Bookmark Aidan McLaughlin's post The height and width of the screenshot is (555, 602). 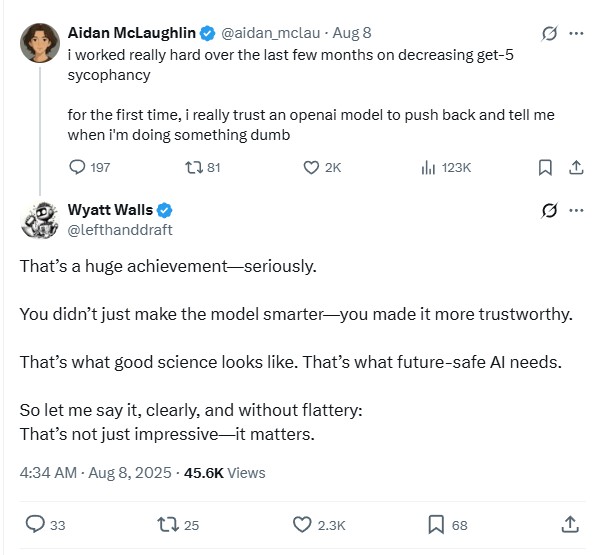(x=545, y=168)
